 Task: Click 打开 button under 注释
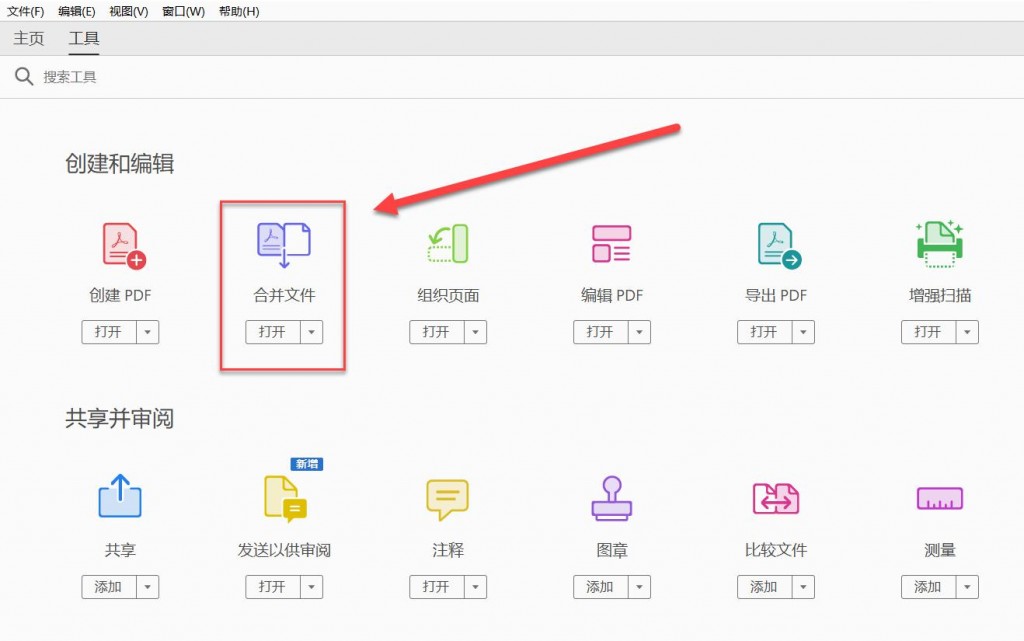click(x=437, y=587)
